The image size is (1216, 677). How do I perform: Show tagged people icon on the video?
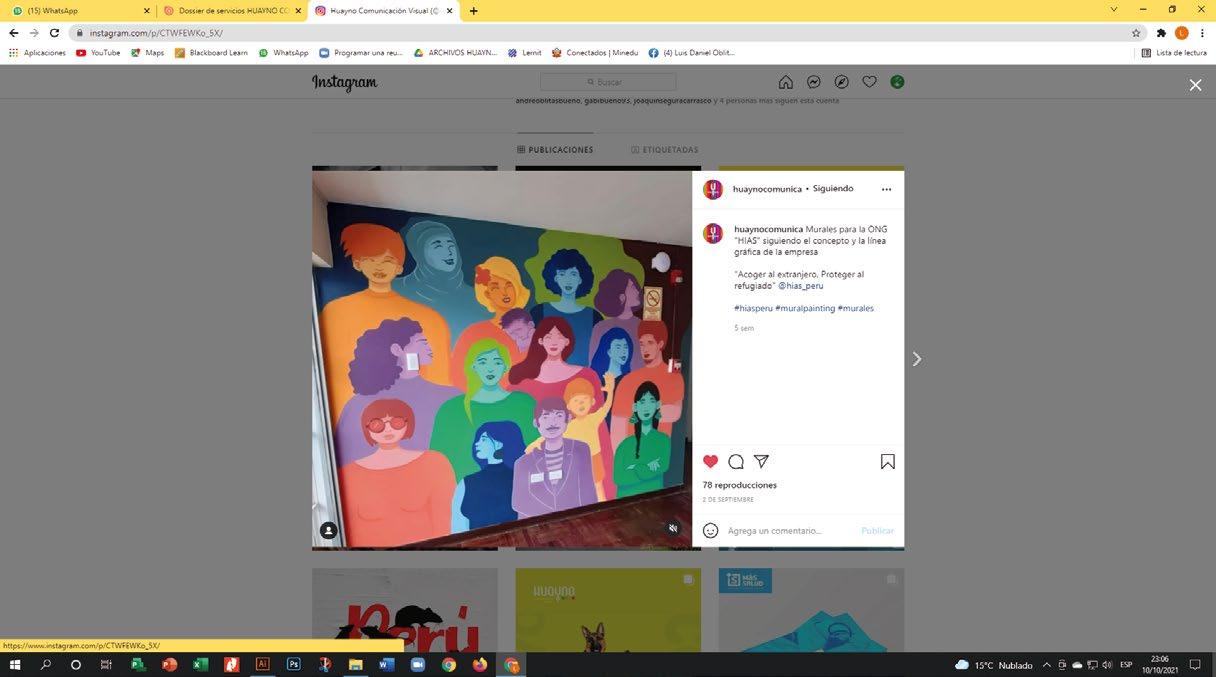click(328, 530)
